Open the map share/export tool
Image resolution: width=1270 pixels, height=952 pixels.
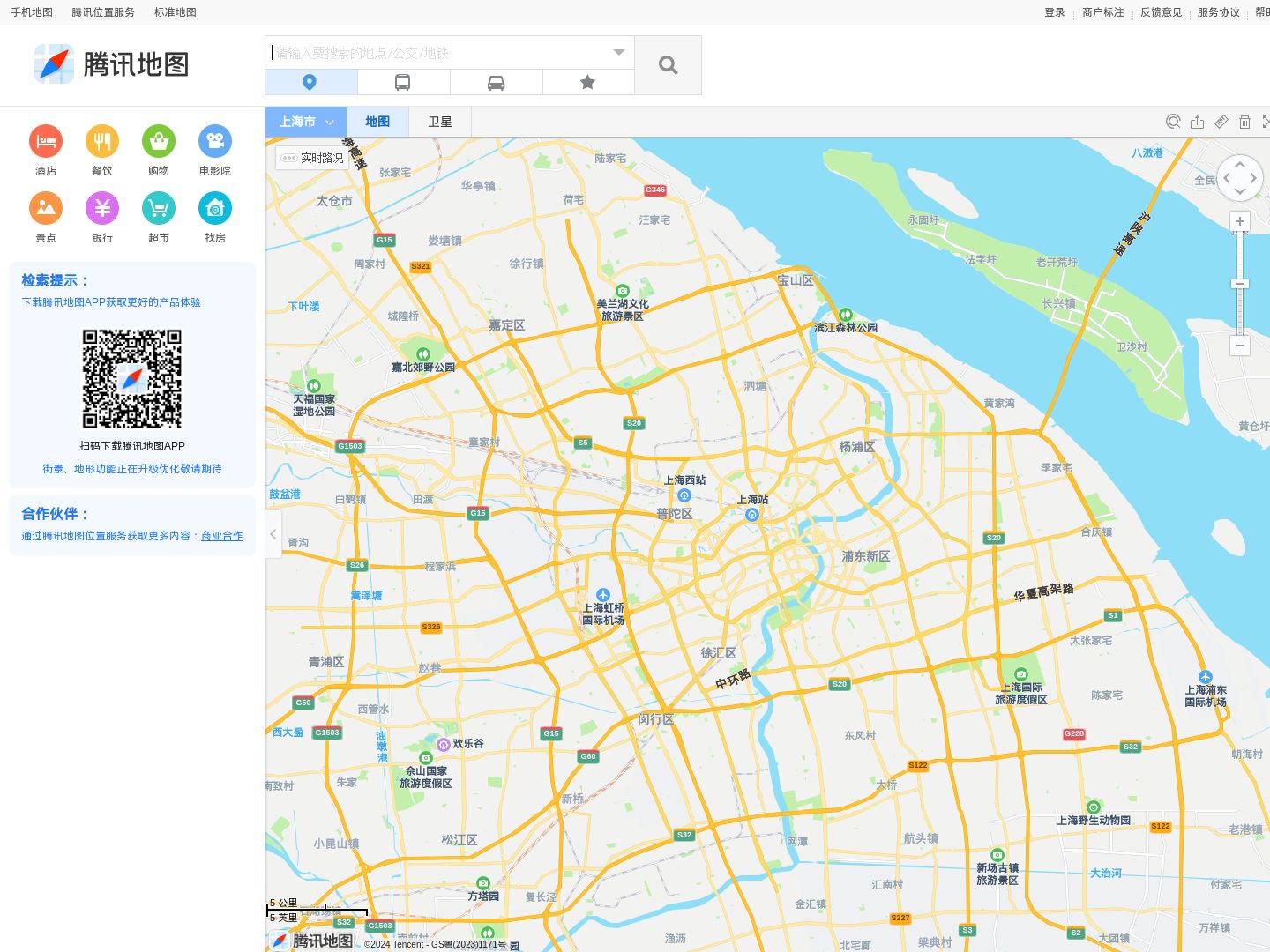tap(1197, 122)
